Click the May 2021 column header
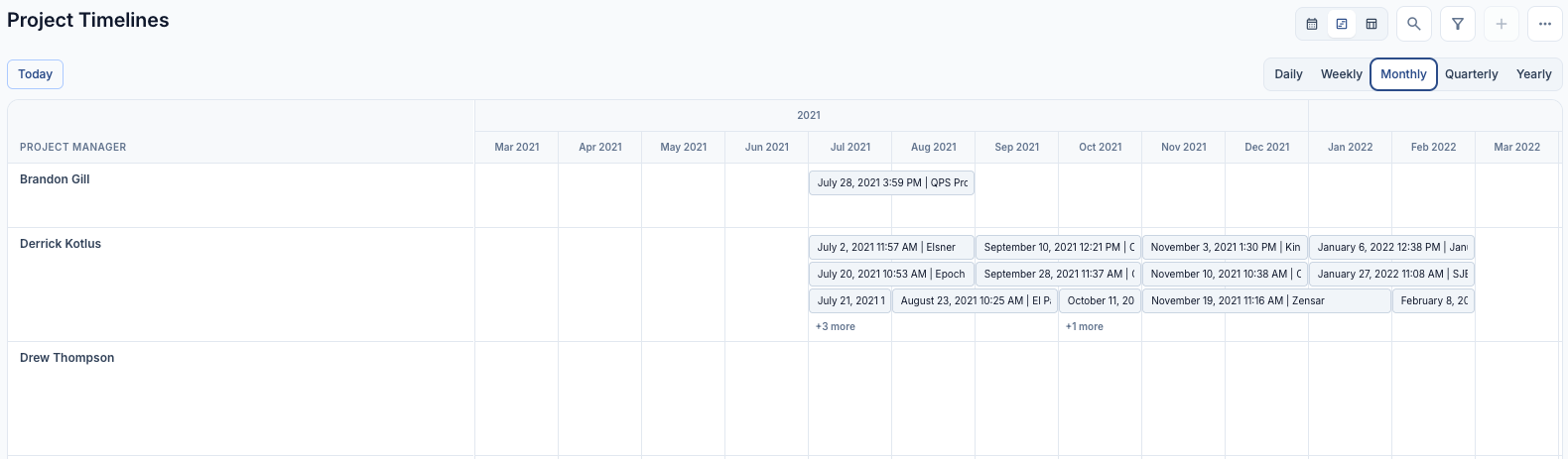1568x459 pixels. [x=684, y=147]
